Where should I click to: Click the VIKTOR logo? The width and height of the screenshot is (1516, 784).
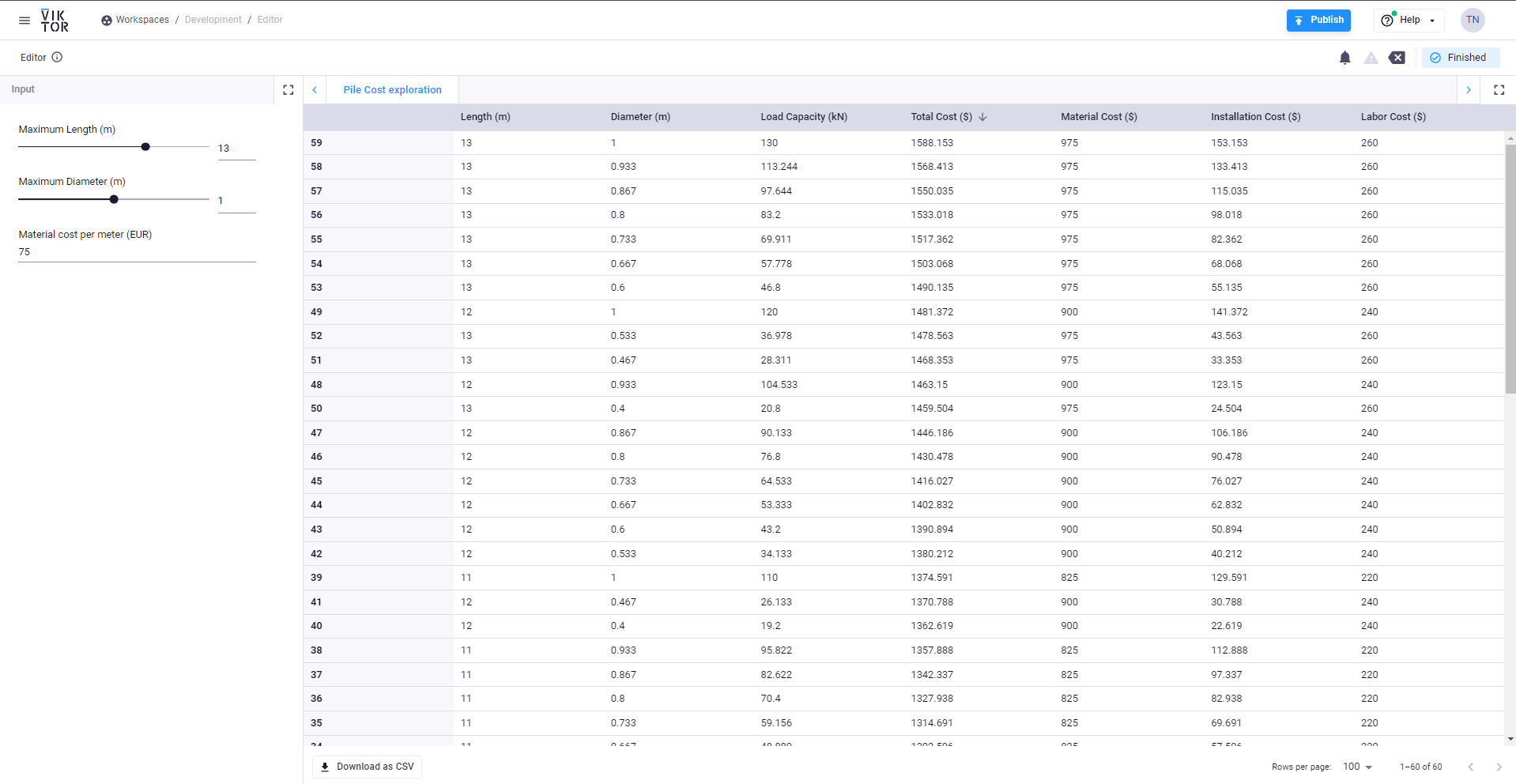pos(55,21)
